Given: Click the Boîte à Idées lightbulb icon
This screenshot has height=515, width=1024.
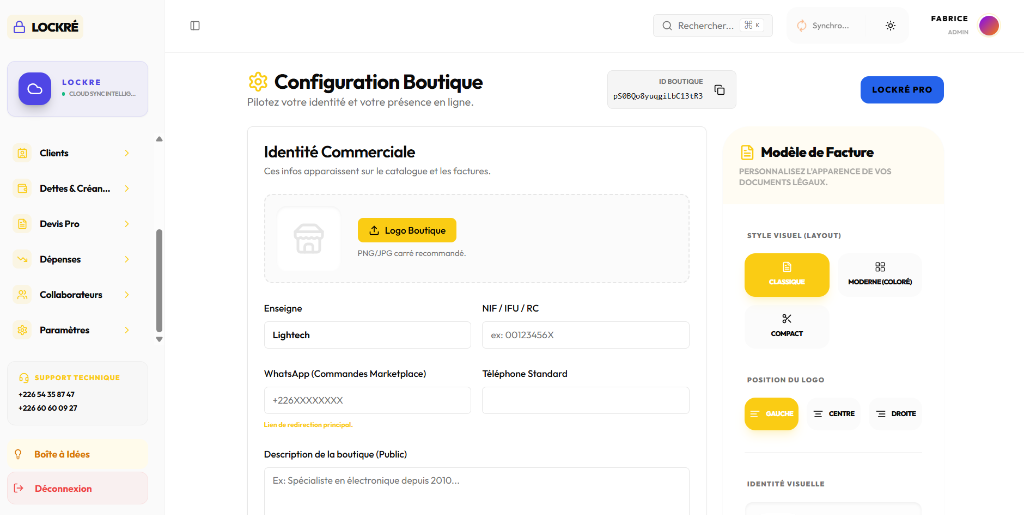Looking at the screenshot, I should 18,454.
